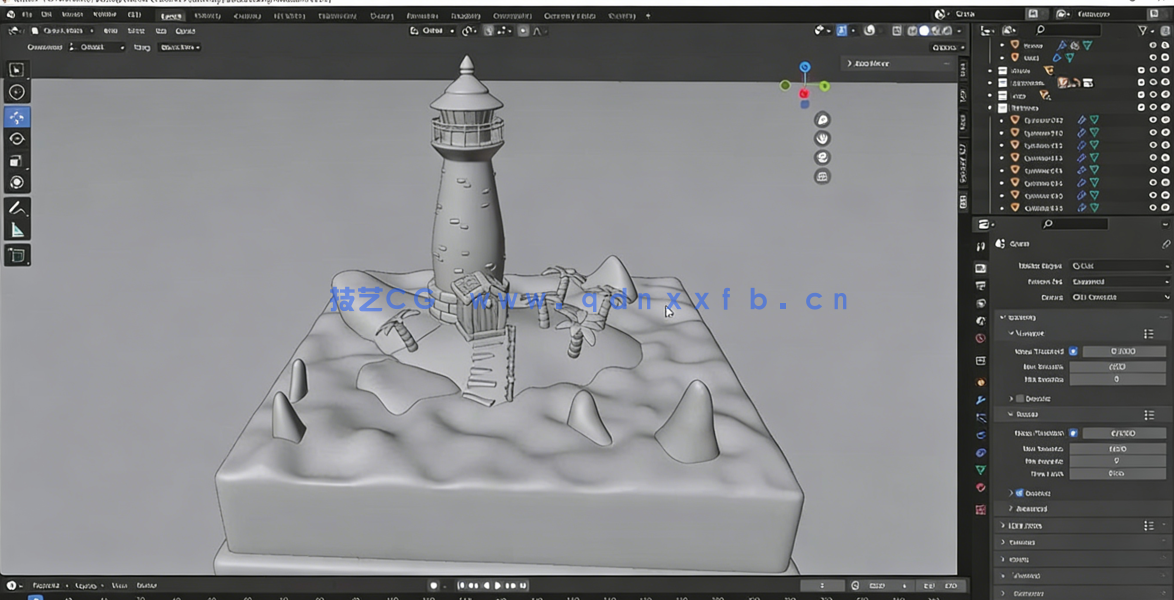
Task: Switch to the Layout workspace tab
Action: pos(170,16)
